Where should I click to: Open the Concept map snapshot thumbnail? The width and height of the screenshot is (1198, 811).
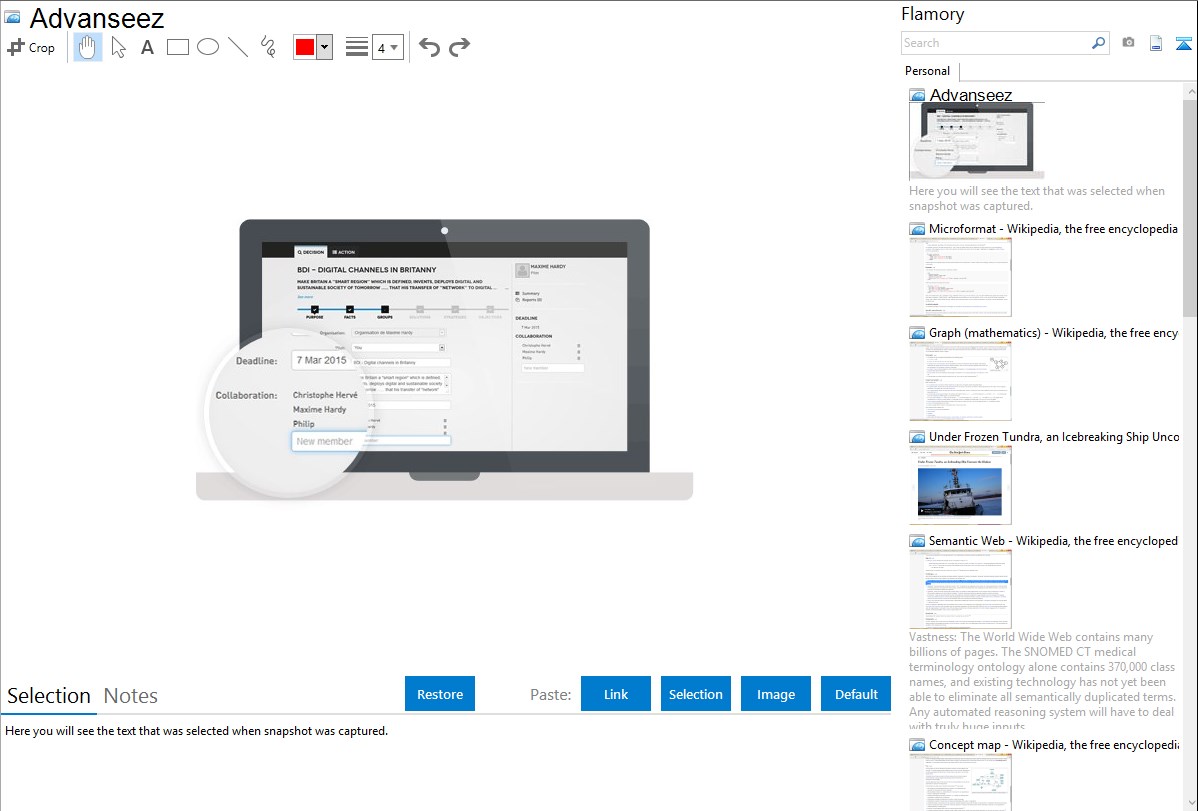click(960, 782)
